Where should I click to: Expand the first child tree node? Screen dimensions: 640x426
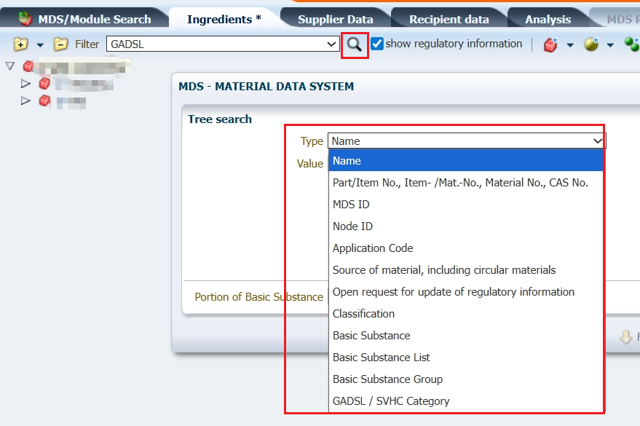[25, 84]
